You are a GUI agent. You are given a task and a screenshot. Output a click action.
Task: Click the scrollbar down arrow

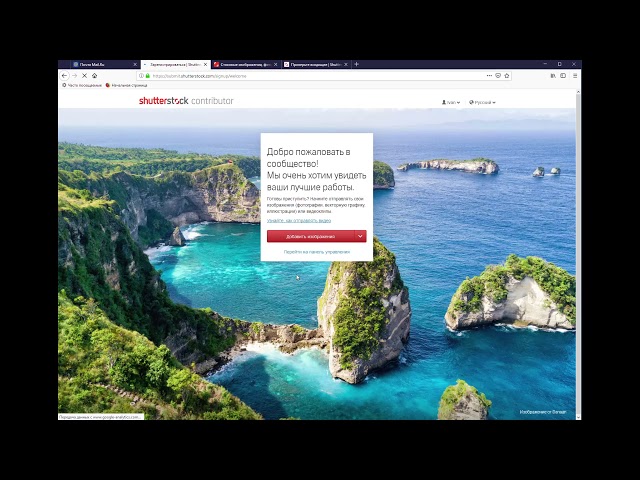coord(578,417)
